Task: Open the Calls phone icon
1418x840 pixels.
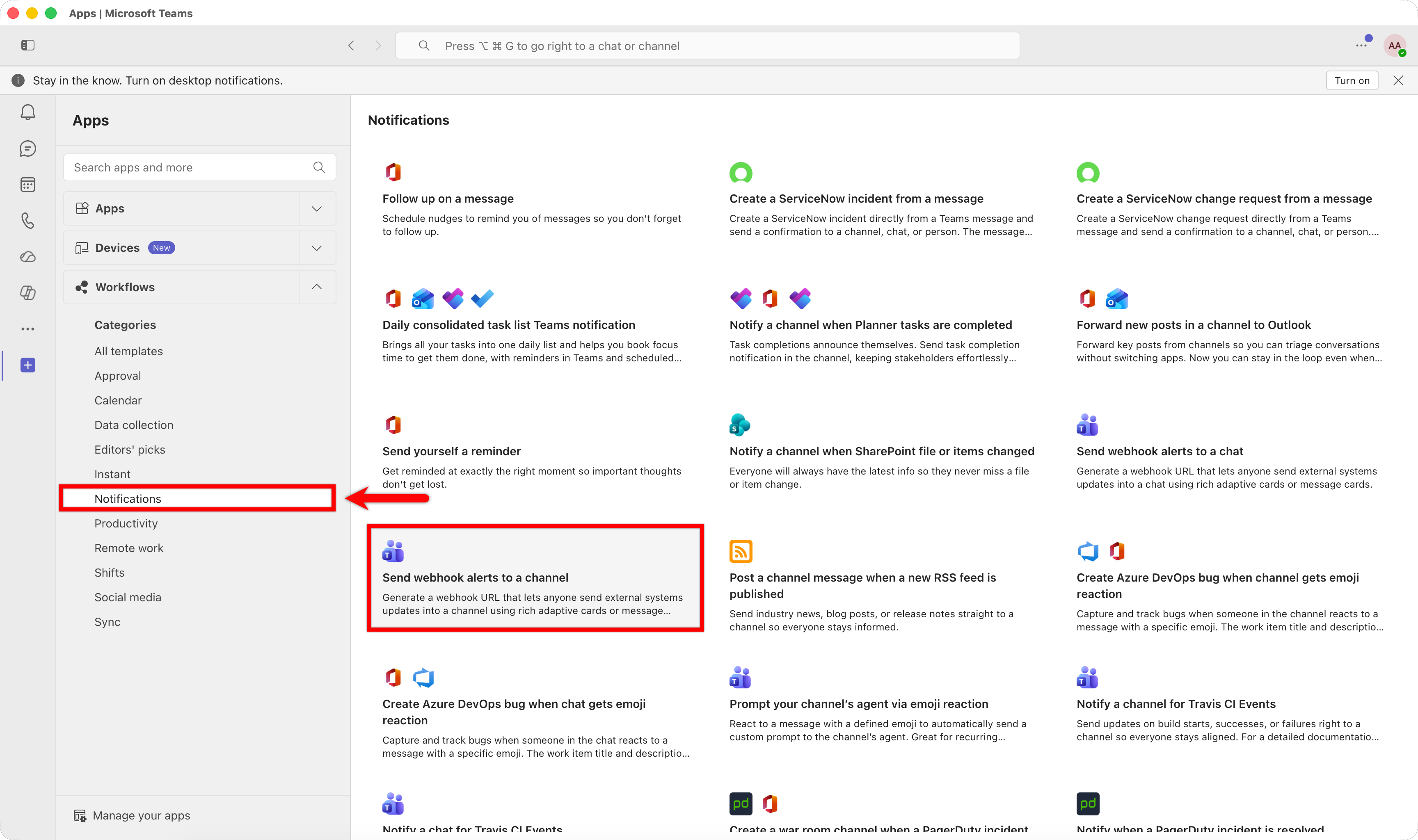Action: pos(28,220)
